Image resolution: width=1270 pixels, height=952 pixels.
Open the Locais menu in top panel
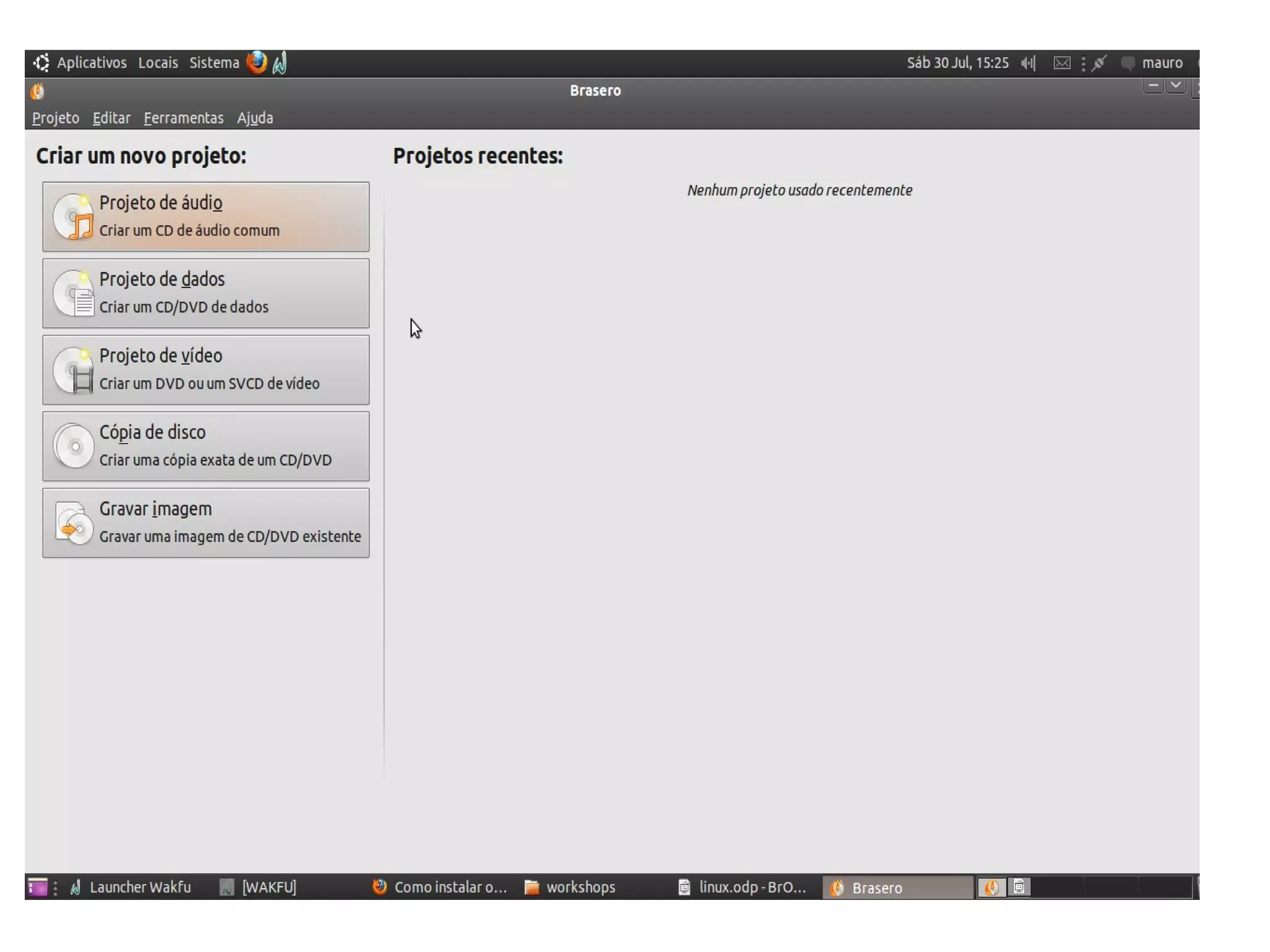coord(158,63)
